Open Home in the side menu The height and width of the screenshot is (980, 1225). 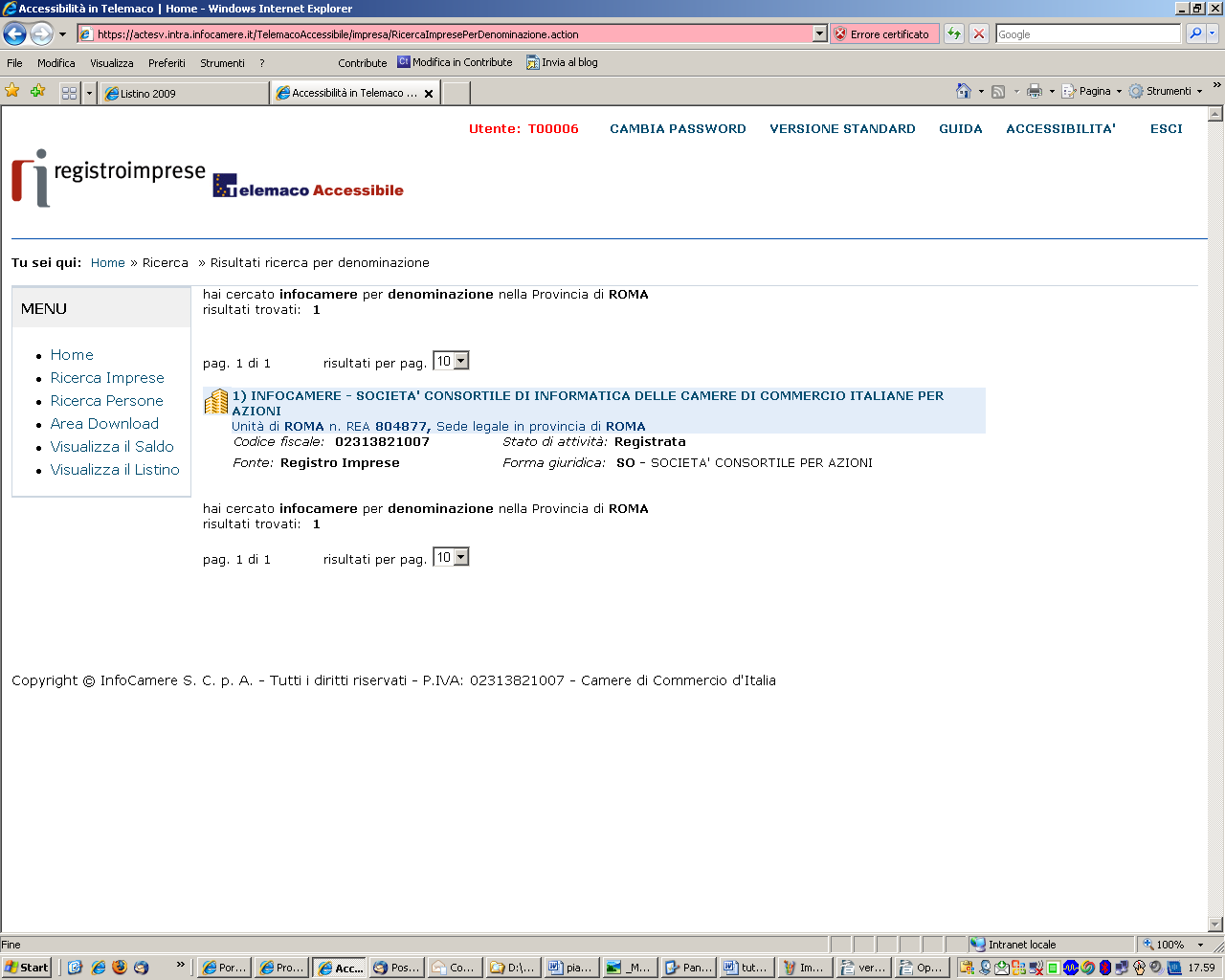(72, 355)
